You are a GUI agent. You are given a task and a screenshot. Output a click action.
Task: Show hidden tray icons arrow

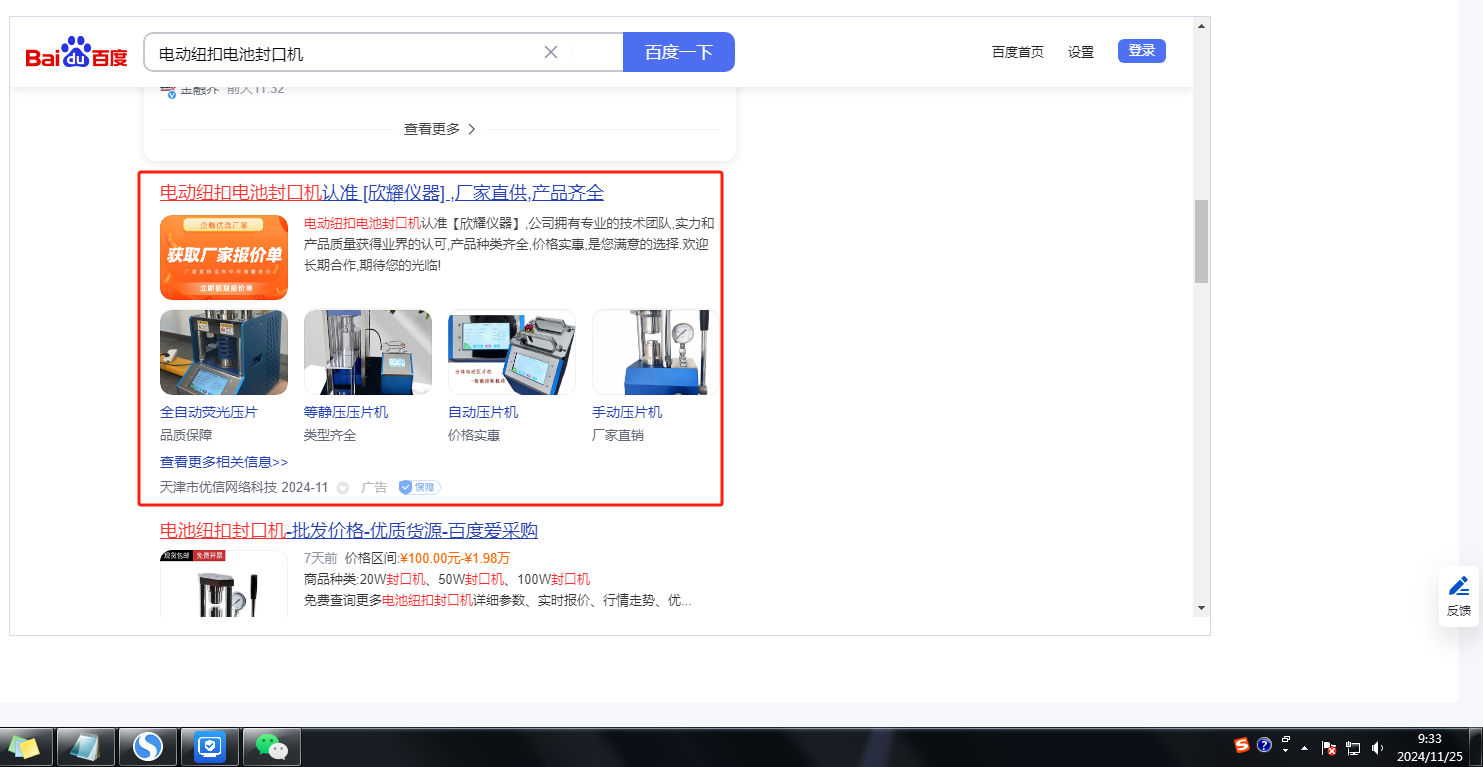[x=1305, y=747]
